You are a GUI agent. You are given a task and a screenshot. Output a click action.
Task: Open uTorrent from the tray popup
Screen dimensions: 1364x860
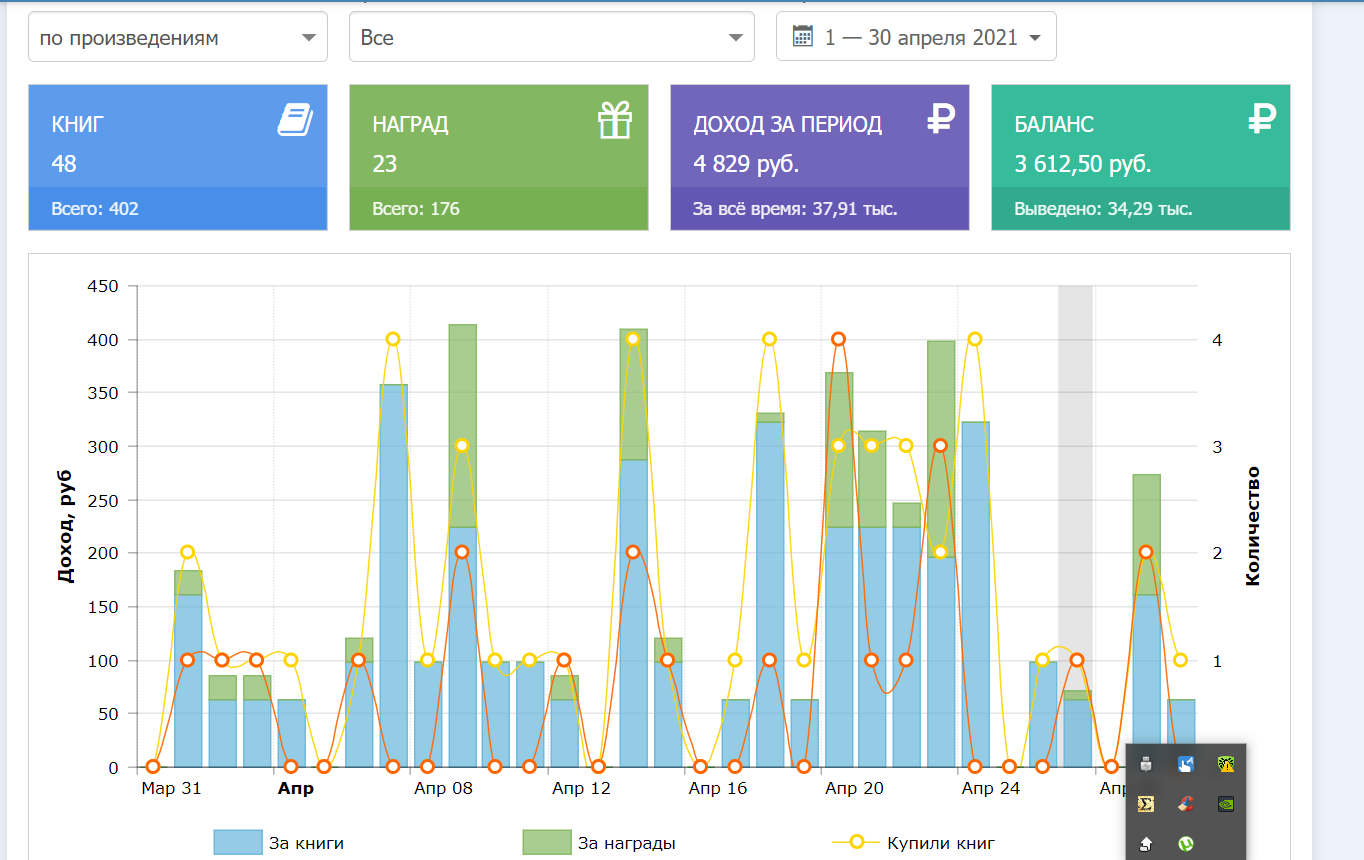click(1185, 843)
